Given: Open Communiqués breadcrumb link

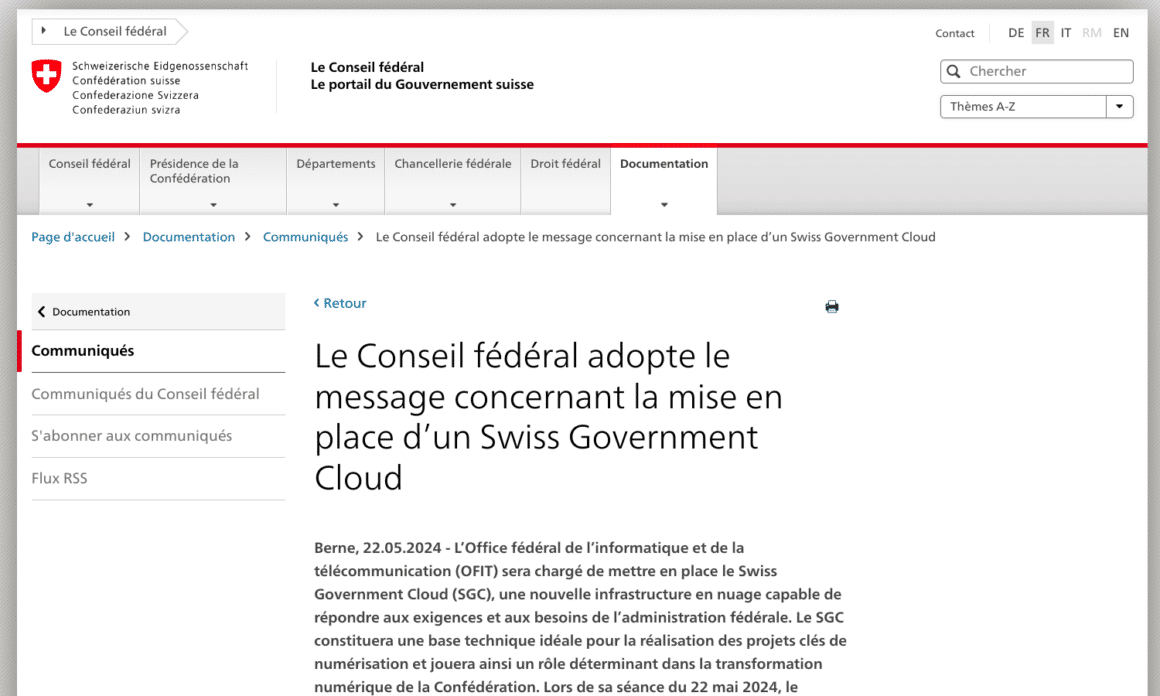Looking at the screenshot, I should (x=306, y=237).
